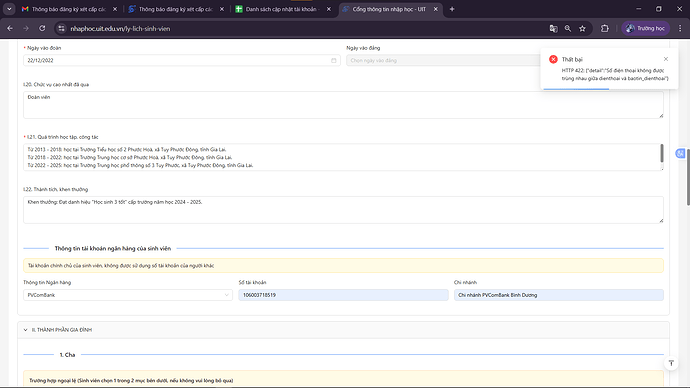Open the Trường học profile button
690x388 pixels.
pos(646,28)
